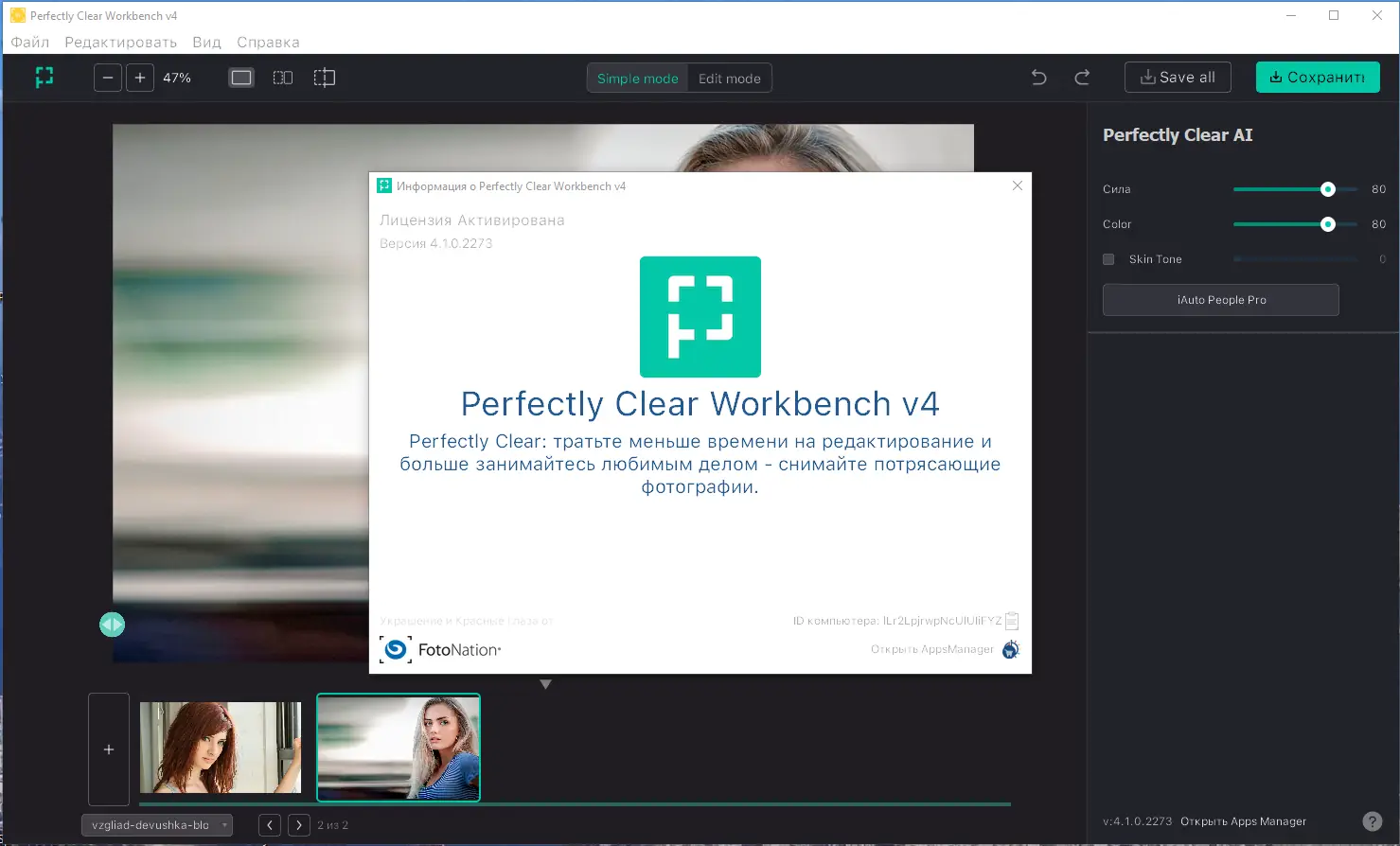The height and width of the screenshot is (846, 1400).
Task: Click the Perfectly Clear logo in the toolbar
Action: pos(44,77)
